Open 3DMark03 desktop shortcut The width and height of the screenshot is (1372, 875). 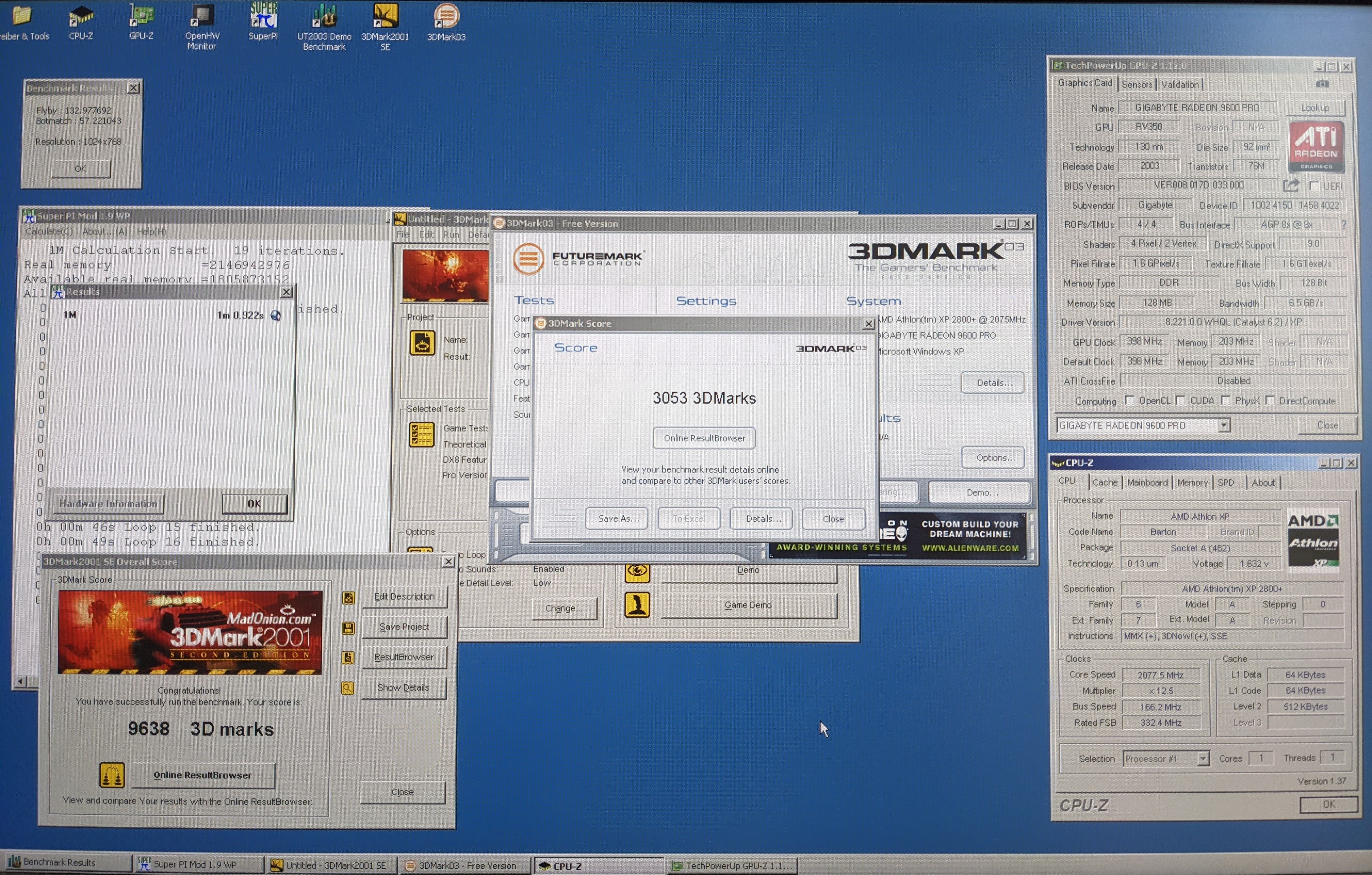(446, 23)
